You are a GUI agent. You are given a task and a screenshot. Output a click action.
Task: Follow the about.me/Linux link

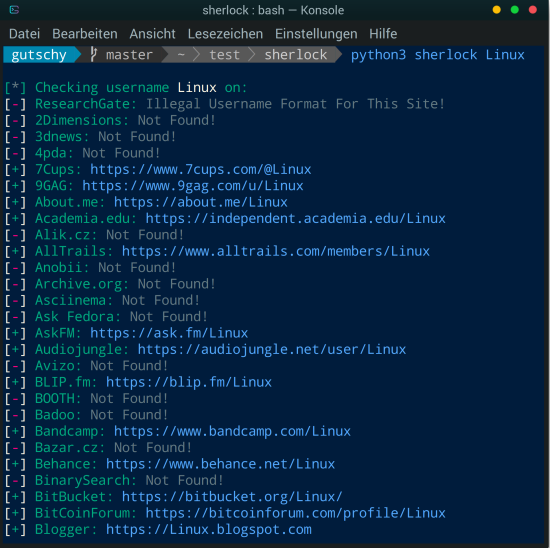[201, 202]
